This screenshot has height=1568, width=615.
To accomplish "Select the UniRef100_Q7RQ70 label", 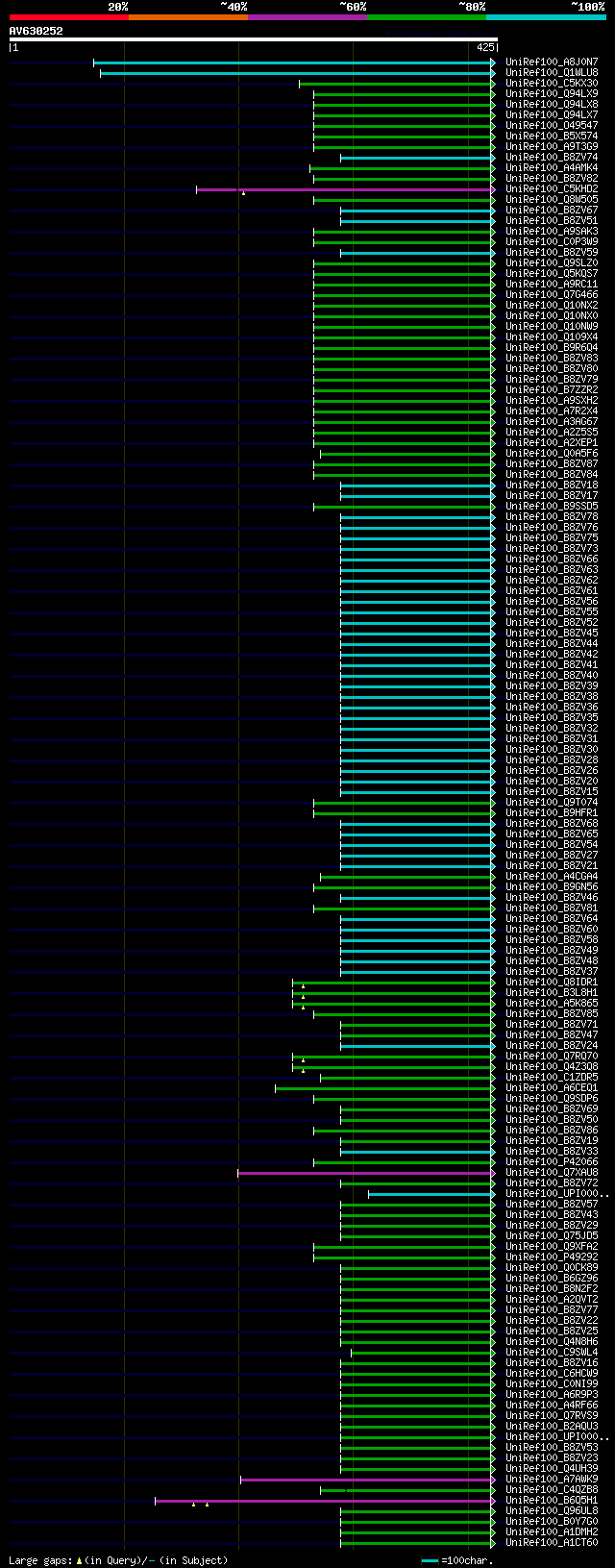I will coord(552,1057).
